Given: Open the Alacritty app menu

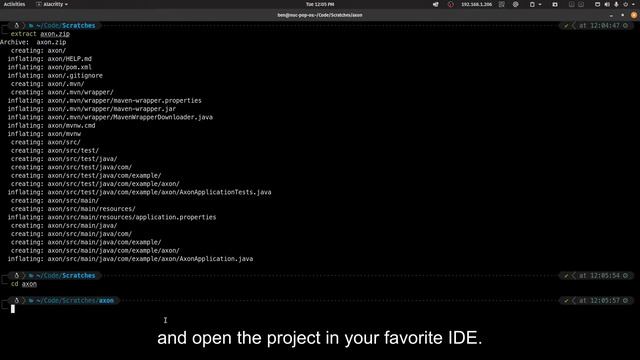Looking at the screenshot, I should (x=52, y=4).
